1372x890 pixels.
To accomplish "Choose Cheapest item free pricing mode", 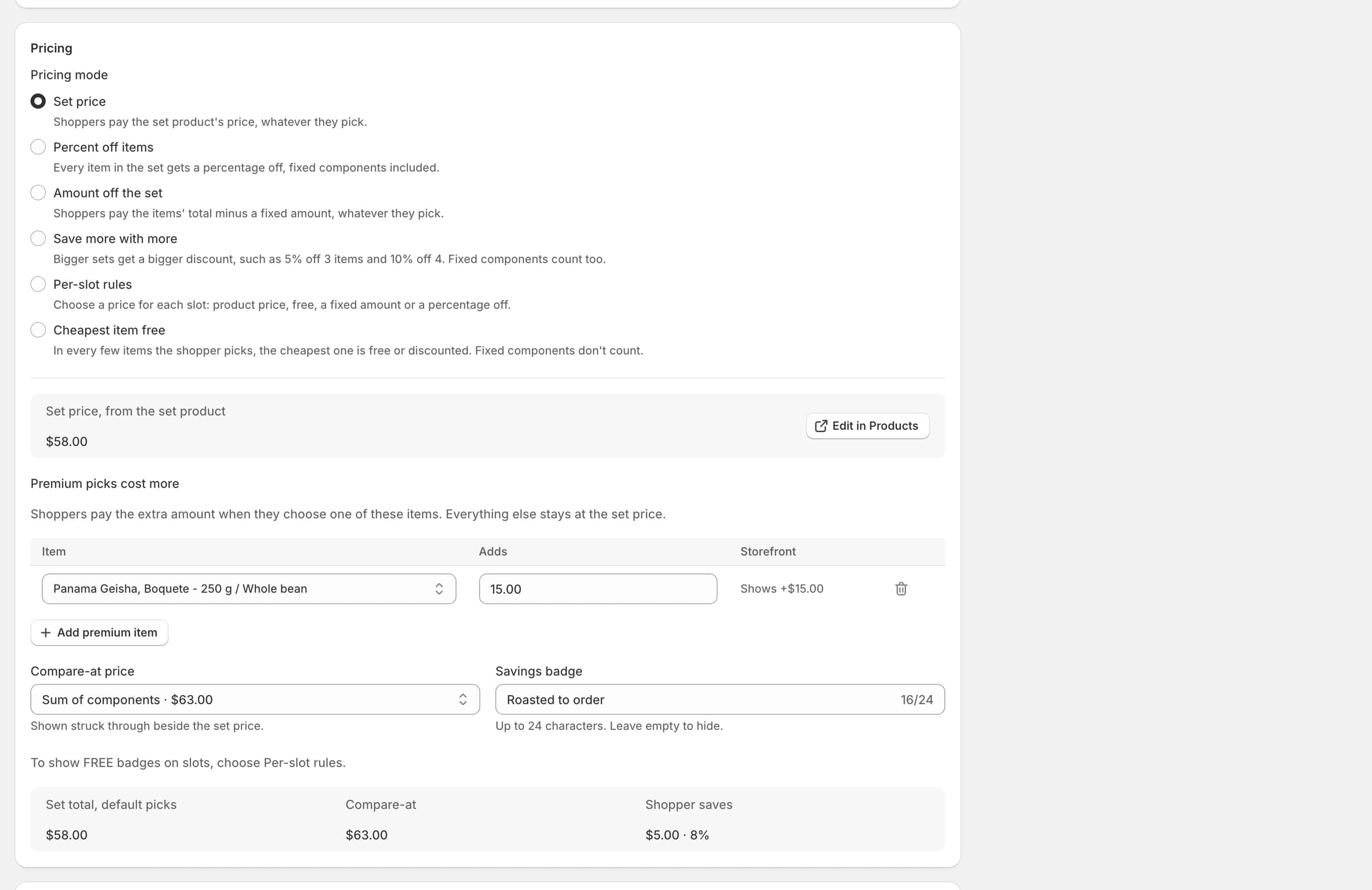I will [x=38, y=330].
